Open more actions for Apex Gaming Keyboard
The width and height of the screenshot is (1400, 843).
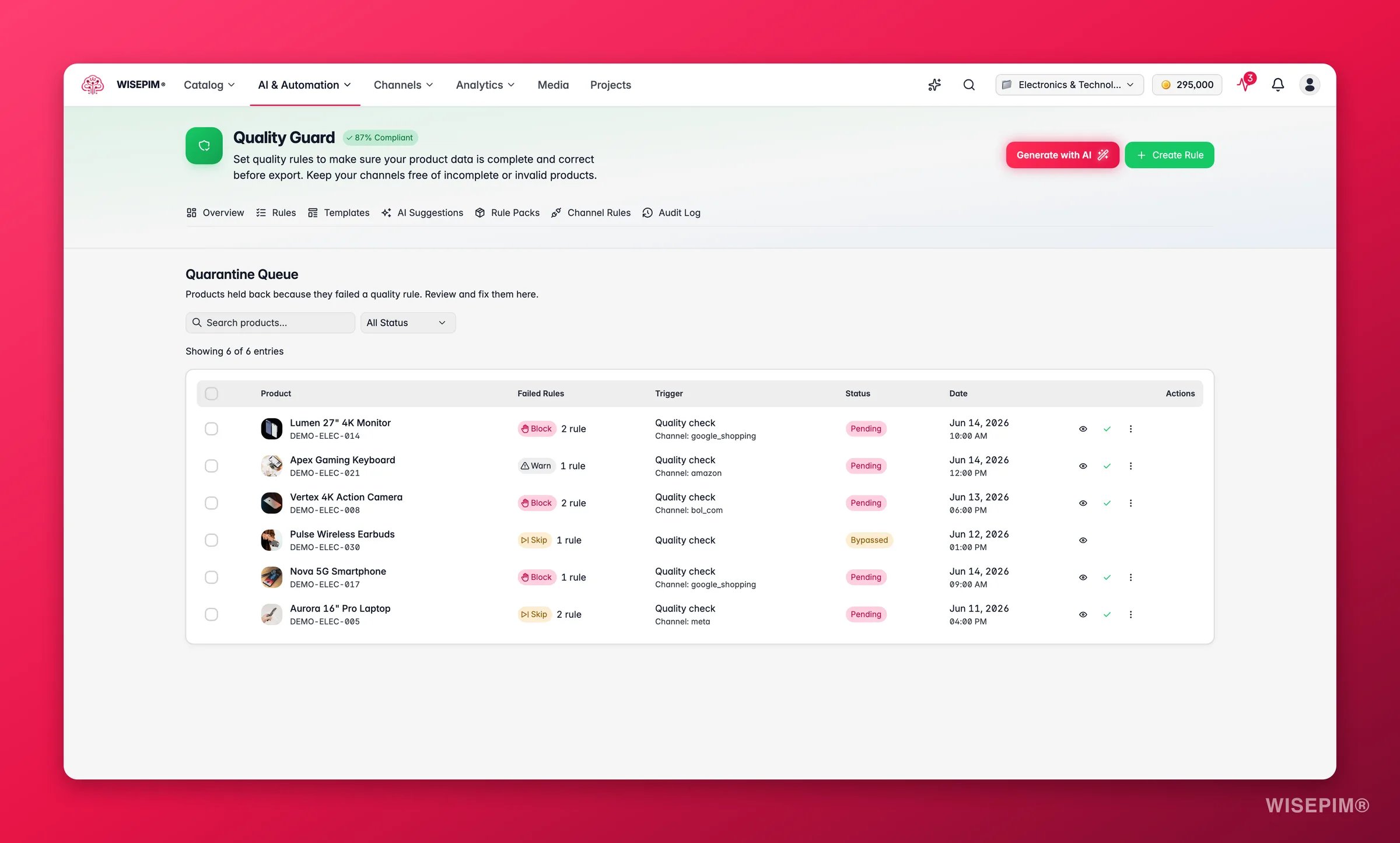1130,466
